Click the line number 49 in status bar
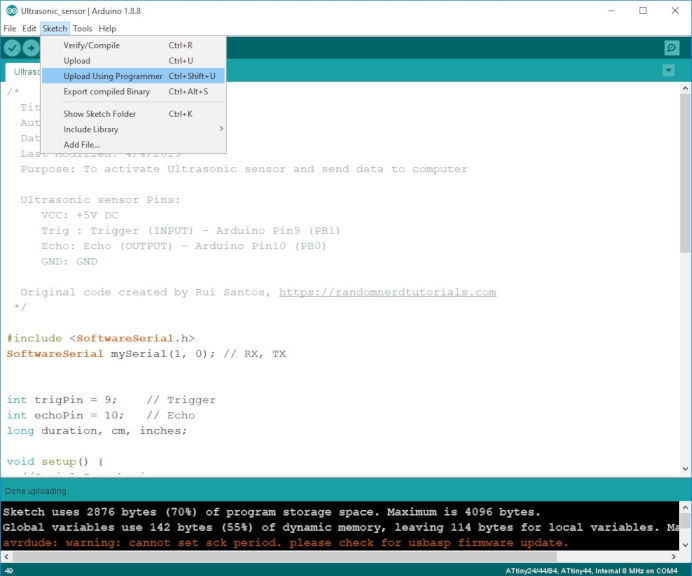The image size is (692, 576). point(9,571)
